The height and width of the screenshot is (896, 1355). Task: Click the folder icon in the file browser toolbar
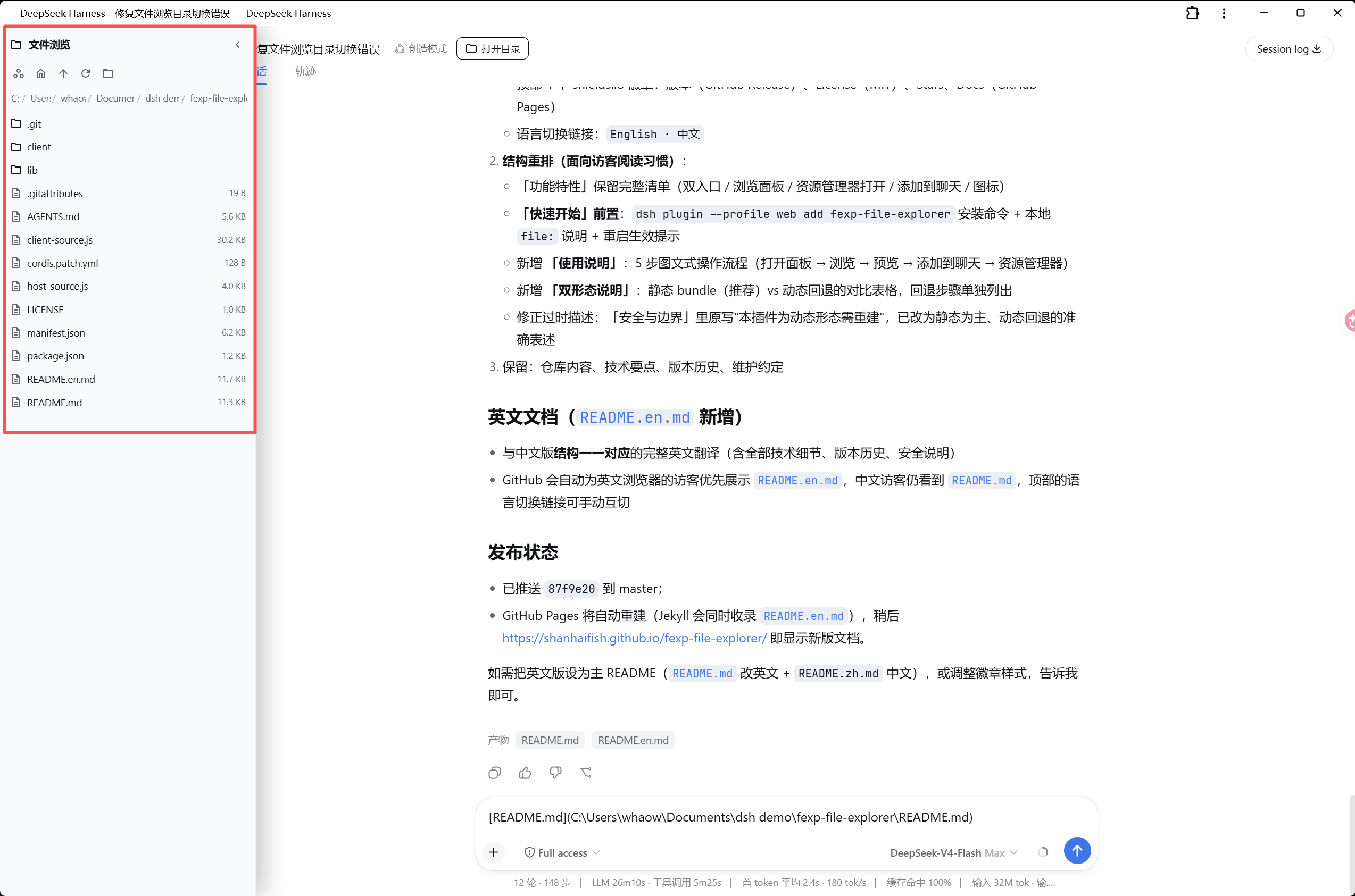[x=108, y=73]
